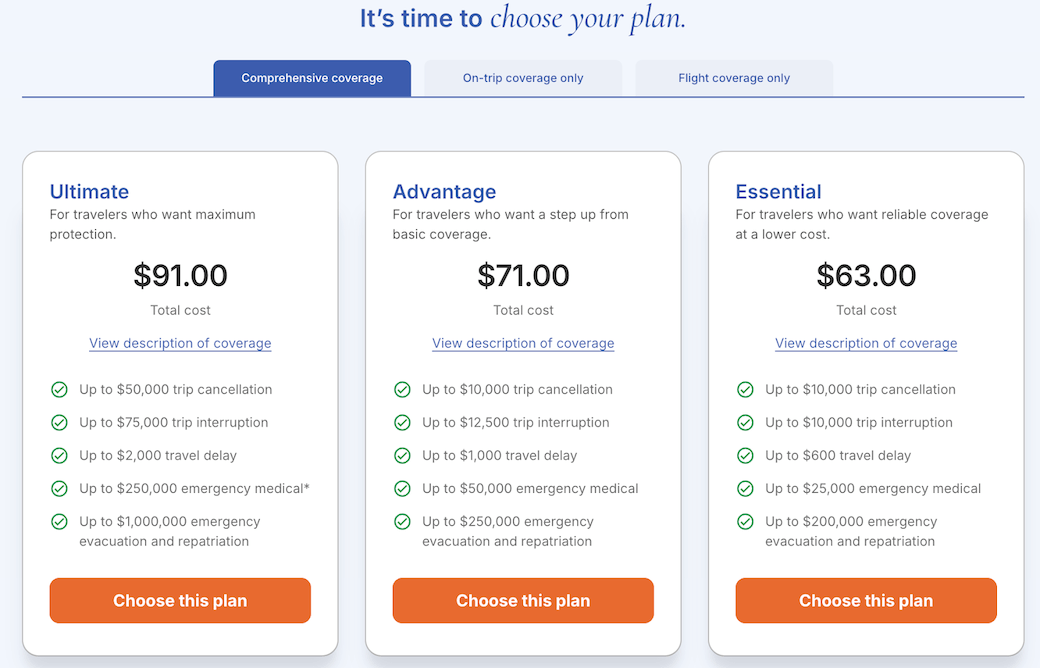
Task: Click checkmark beside Essential $200,000 emergency evacuation
Action: click(x=745, y=521)
